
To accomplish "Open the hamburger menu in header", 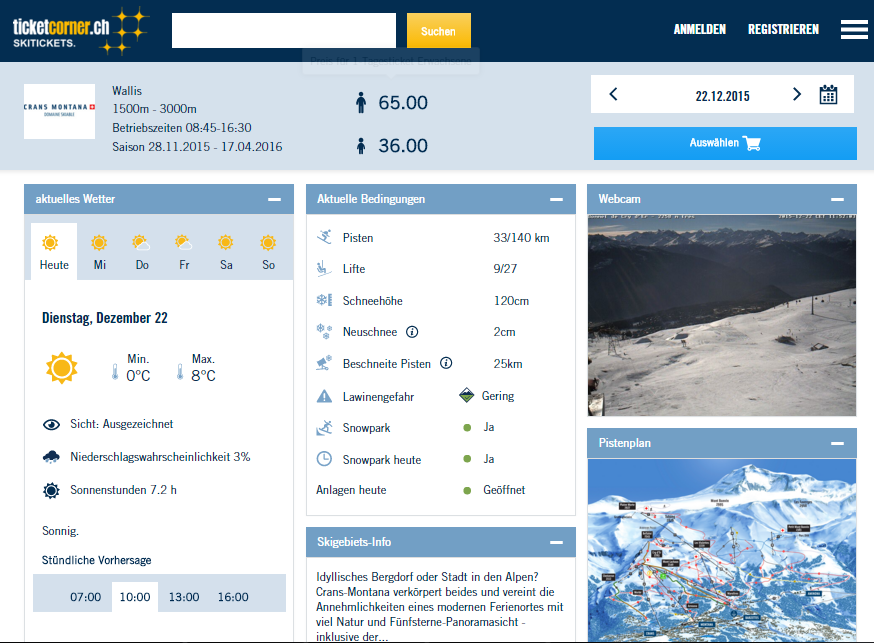I will [854, 30].
